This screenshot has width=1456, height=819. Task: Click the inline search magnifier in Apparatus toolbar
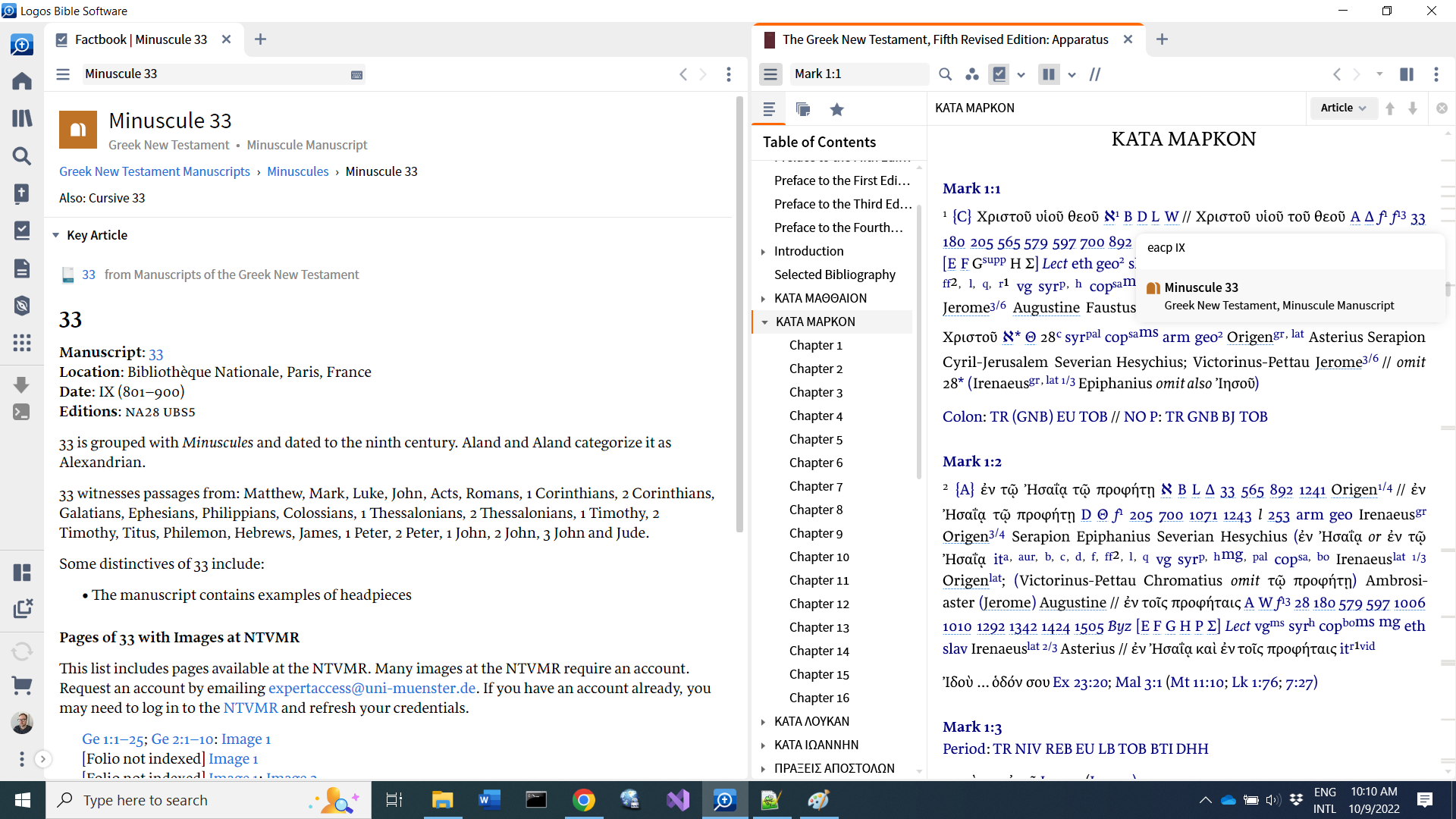pyautogui.click(x=945, y=74)
